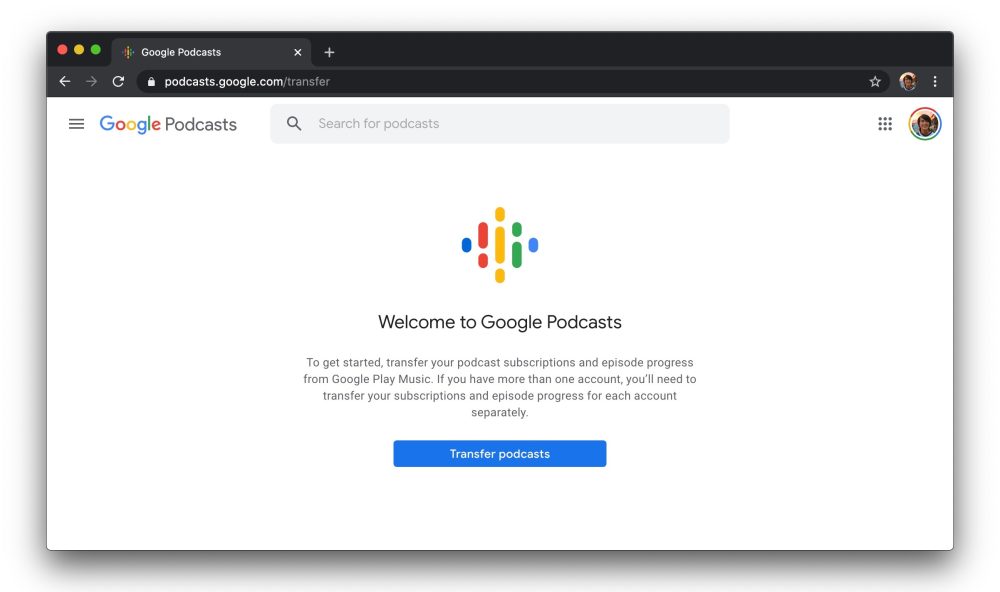Viewport: 1000px width, 592px height.
Task: Open the hamburger main menu
Action: tap(76, 124)
